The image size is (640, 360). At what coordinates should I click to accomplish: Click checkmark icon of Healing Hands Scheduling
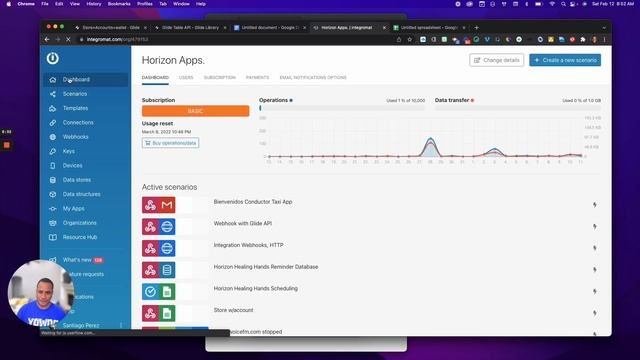150,291
